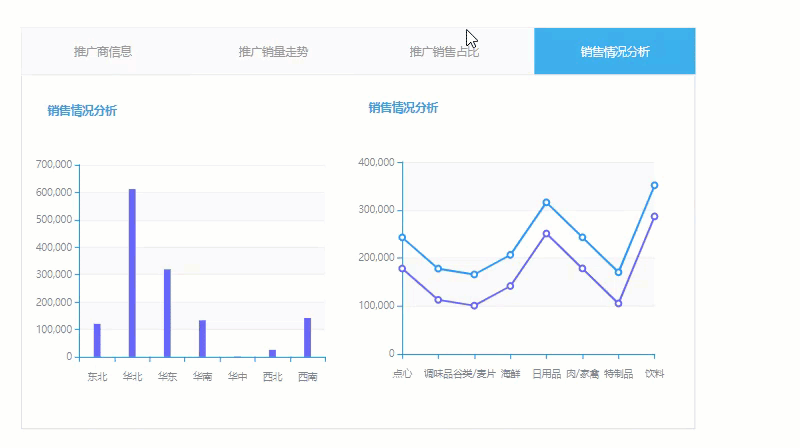Select the 推广销售占比 tab
800x448 pixels.
pos(444,52)
